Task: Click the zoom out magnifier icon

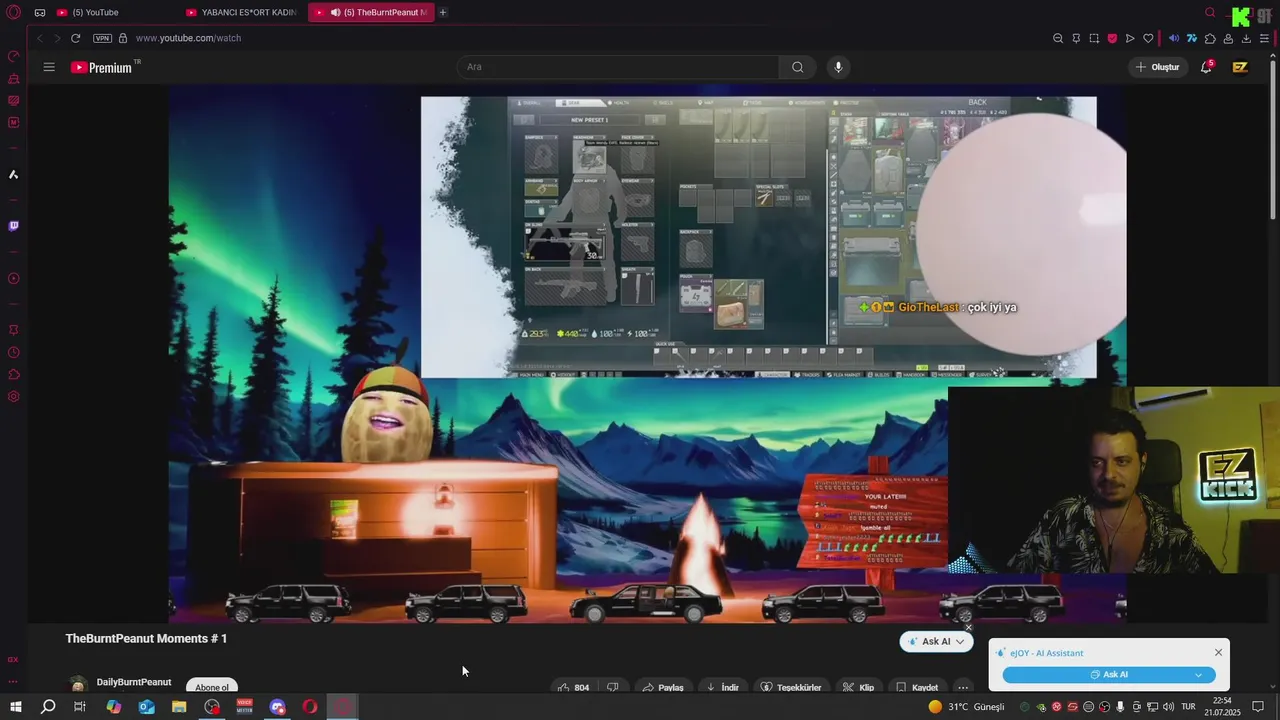Action: click(1058, 38)
